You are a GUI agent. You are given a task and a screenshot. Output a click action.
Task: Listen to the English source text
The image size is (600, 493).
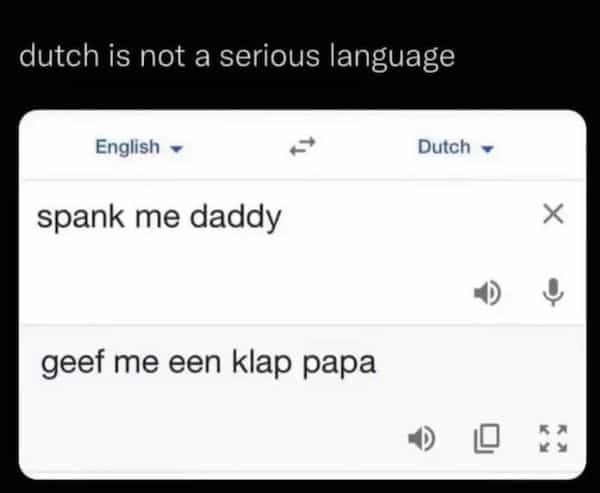[x=485, y=295]
